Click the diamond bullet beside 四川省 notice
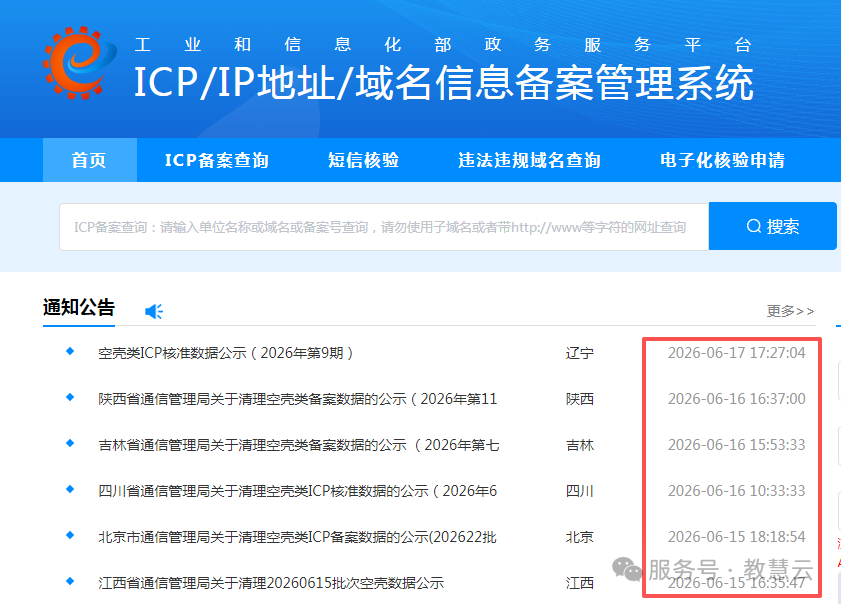This screenshot has height=604, width=841. click(x=70, y=489)
